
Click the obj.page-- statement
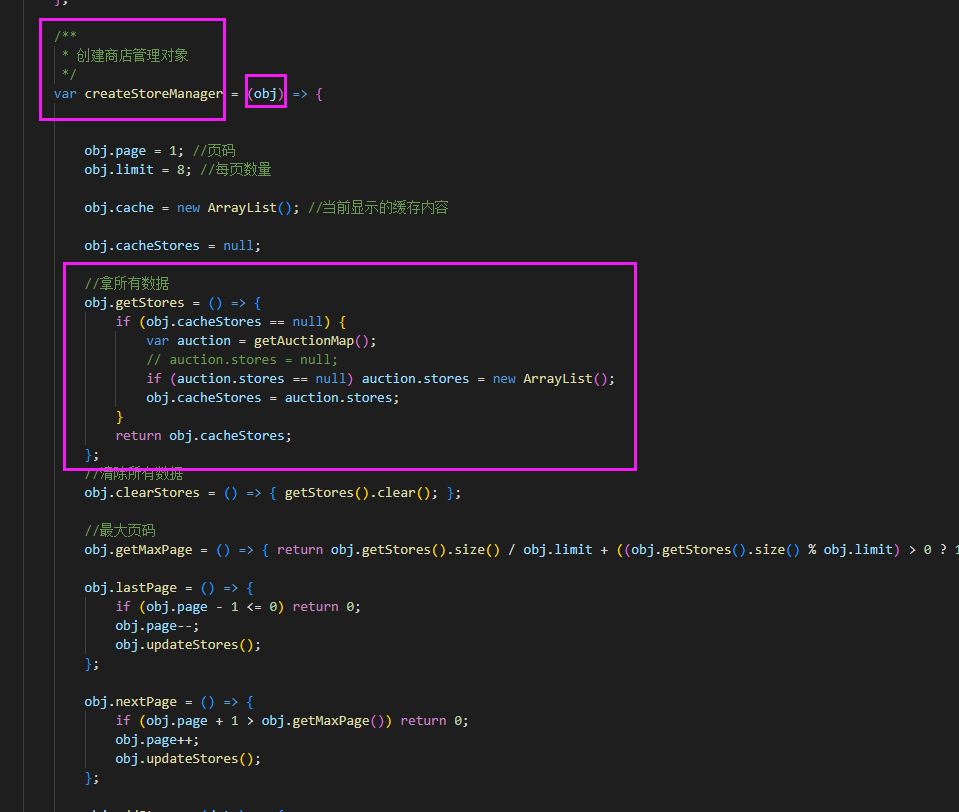[157, 626]
